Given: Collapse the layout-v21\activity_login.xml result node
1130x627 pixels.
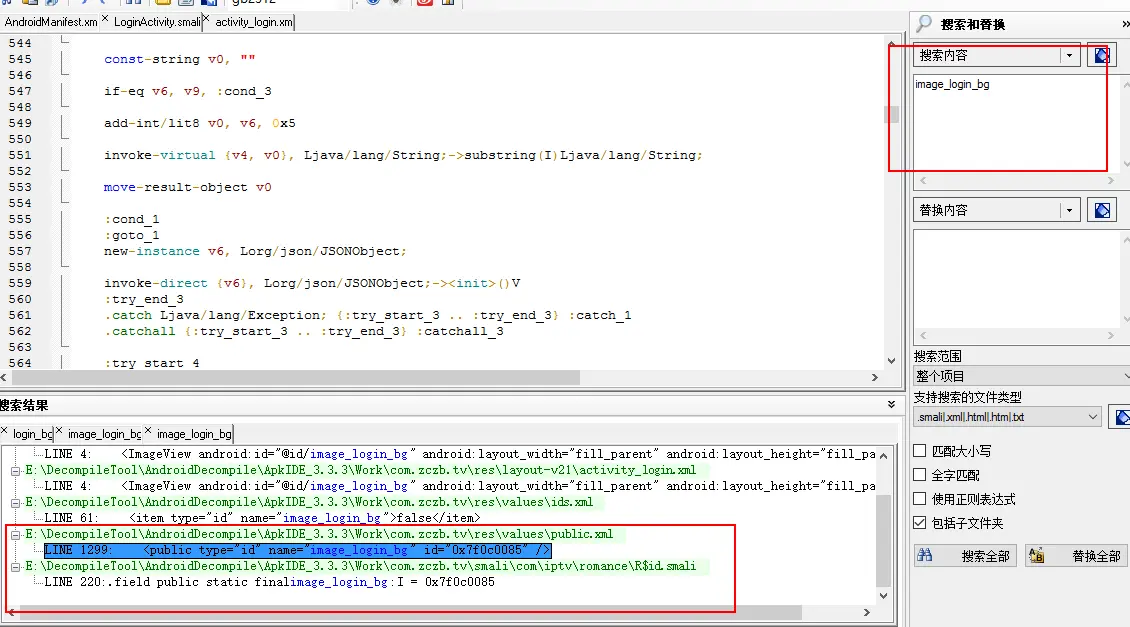Looking at the screenshot, I should pyautogui.click(x=15, y=471).
